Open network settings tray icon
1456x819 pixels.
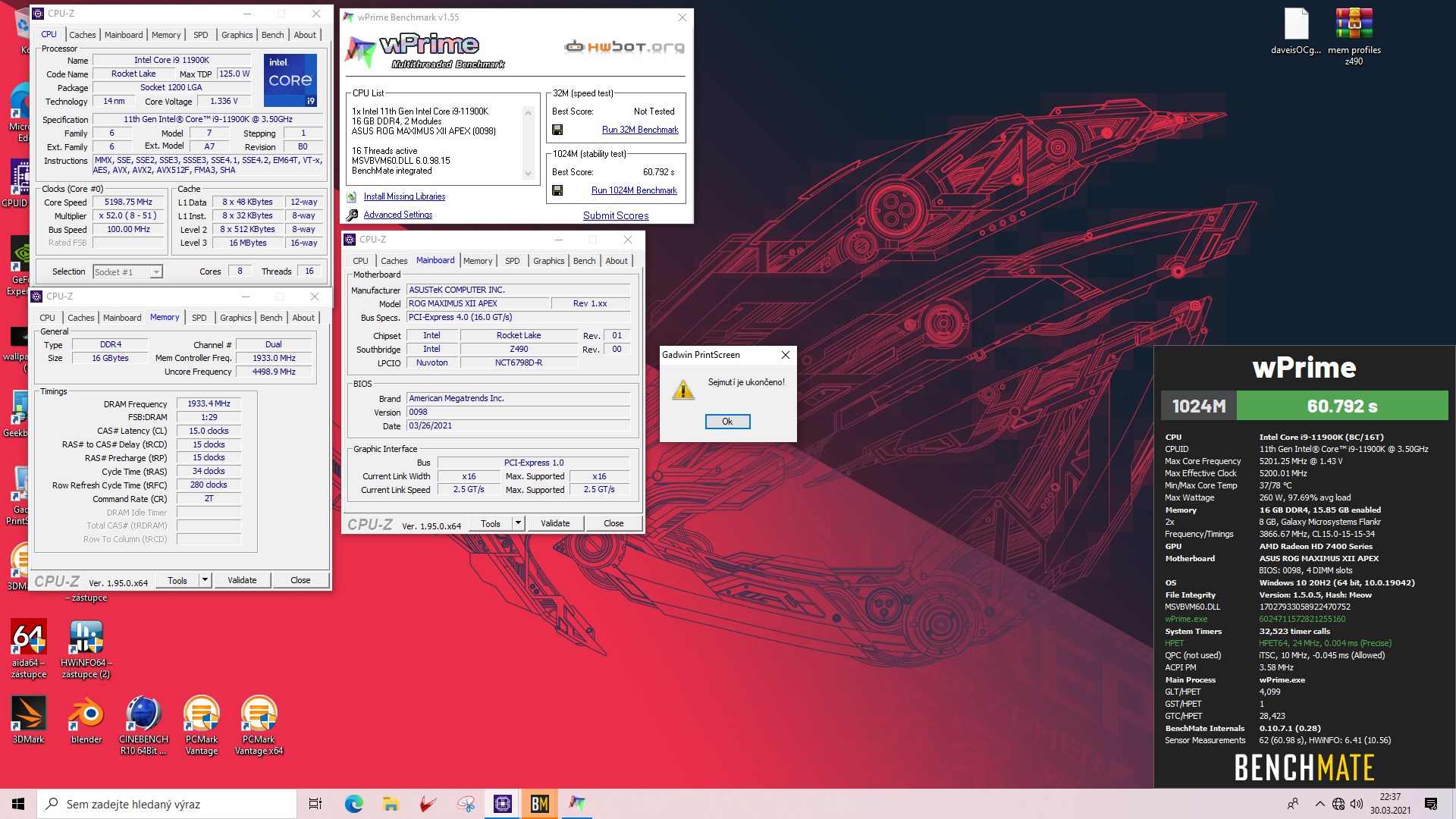pos(1338,804)
